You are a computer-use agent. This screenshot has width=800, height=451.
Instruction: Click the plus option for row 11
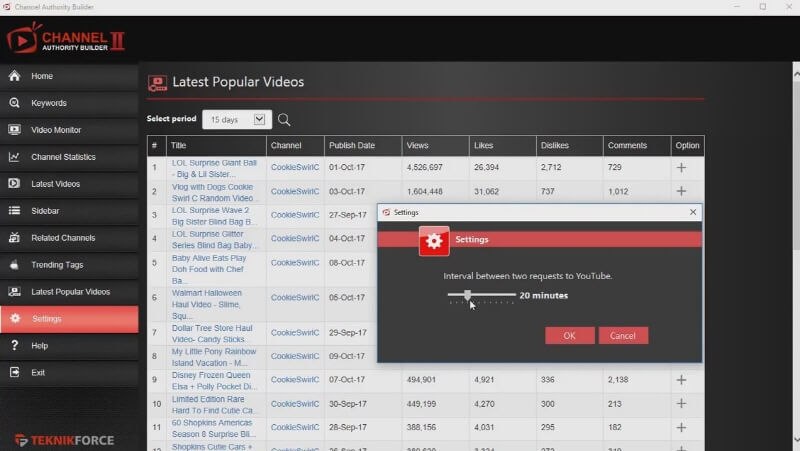[681, 427]
